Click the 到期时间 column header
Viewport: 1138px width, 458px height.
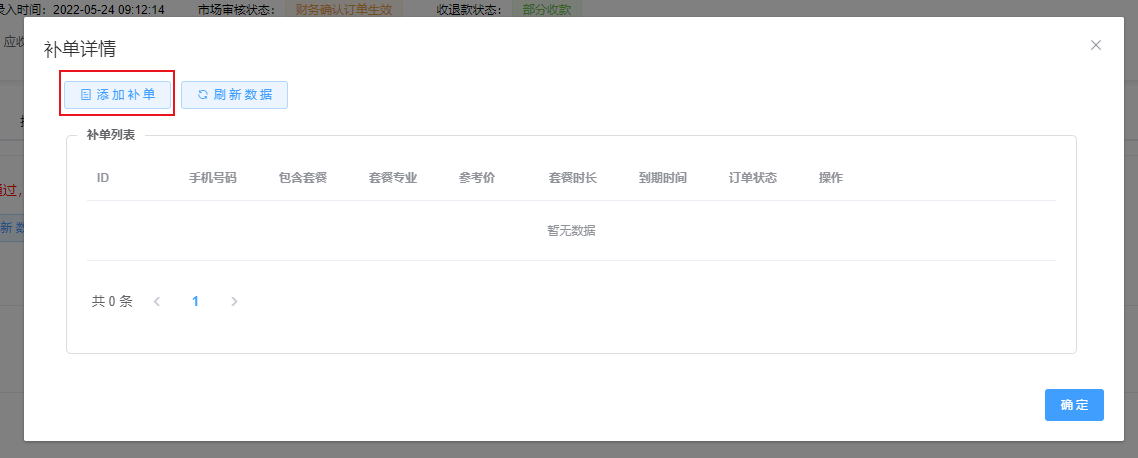[663, 178]
